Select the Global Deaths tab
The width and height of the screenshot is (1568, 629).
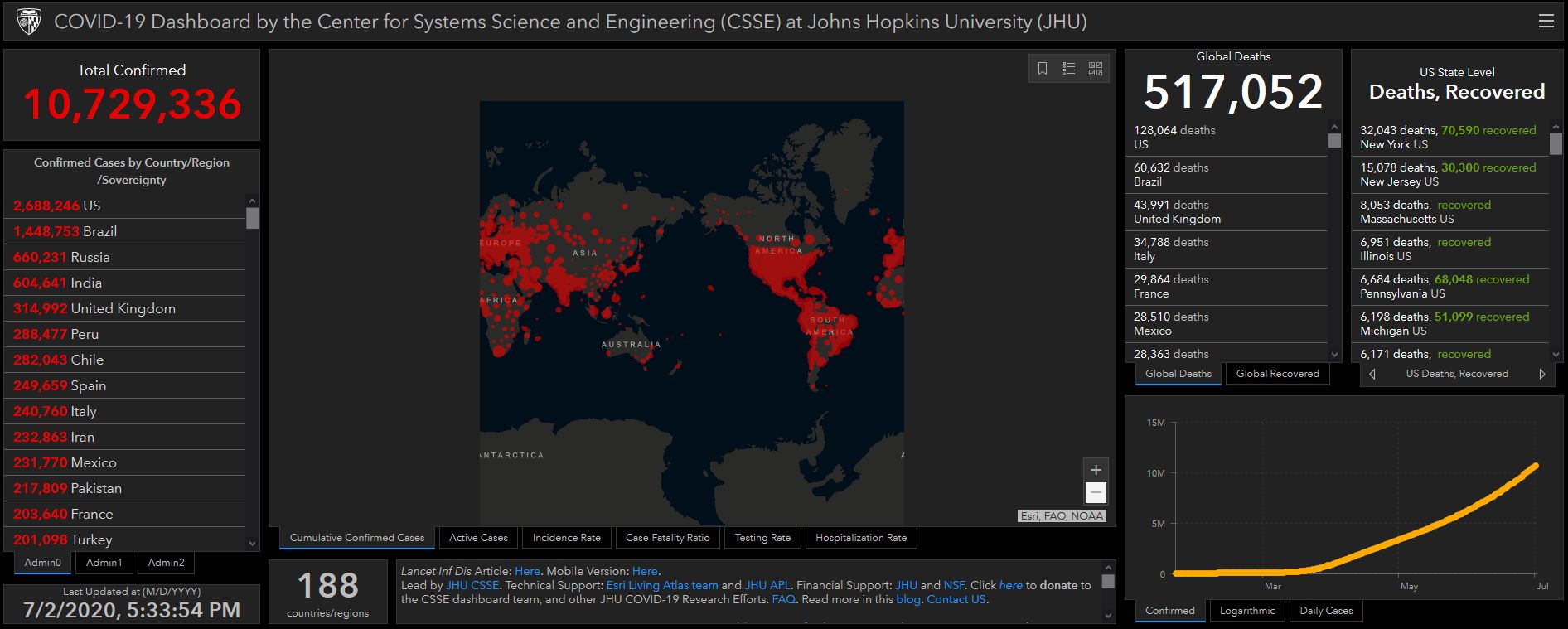pyautogui.click(x=1178, y=374)
